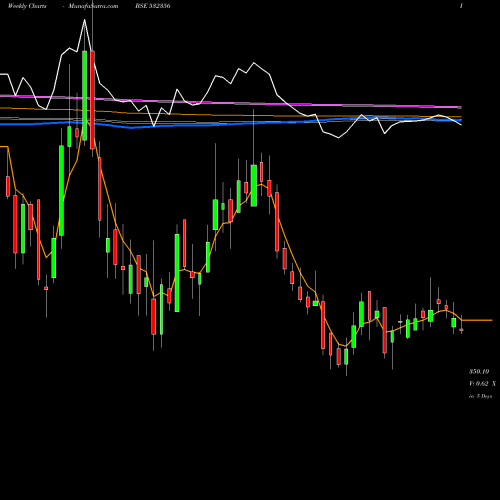
Task: Click the "V: 0.62 X" volume text
Action: (x=482, y=384)
